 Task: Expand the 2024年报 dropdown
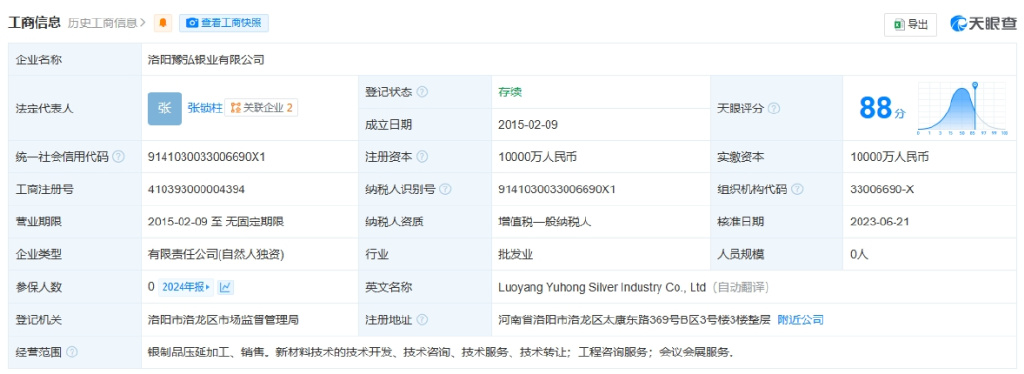point(185,287)
